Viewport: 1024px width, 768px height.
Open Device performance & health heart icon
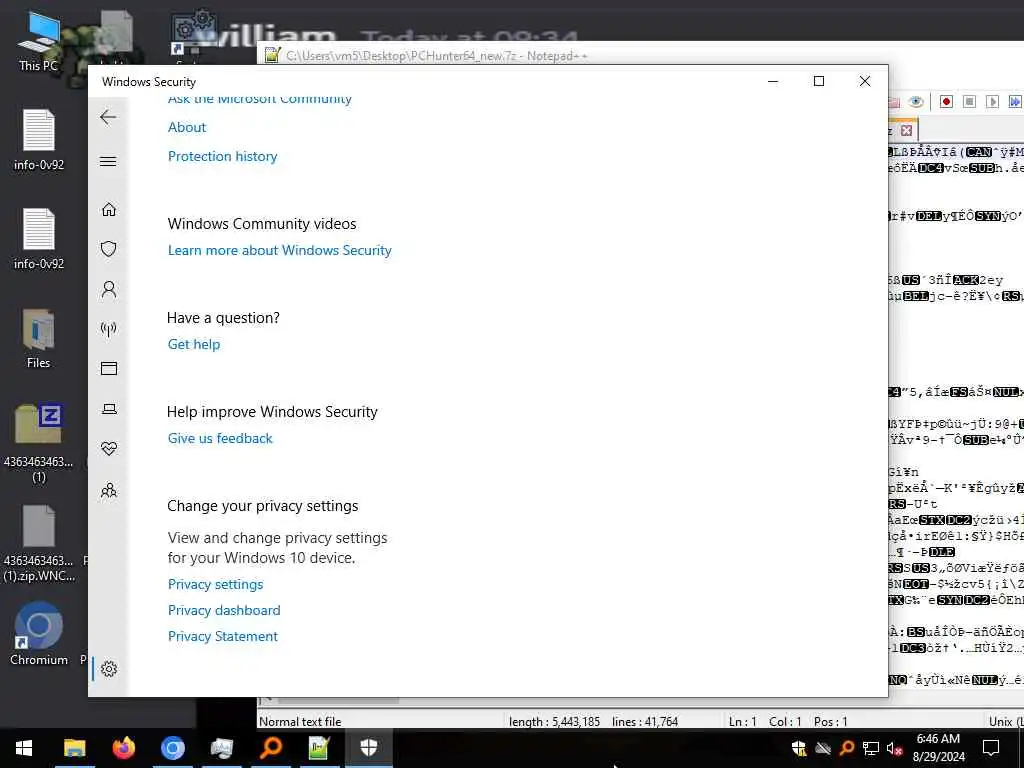coord(109,449)
